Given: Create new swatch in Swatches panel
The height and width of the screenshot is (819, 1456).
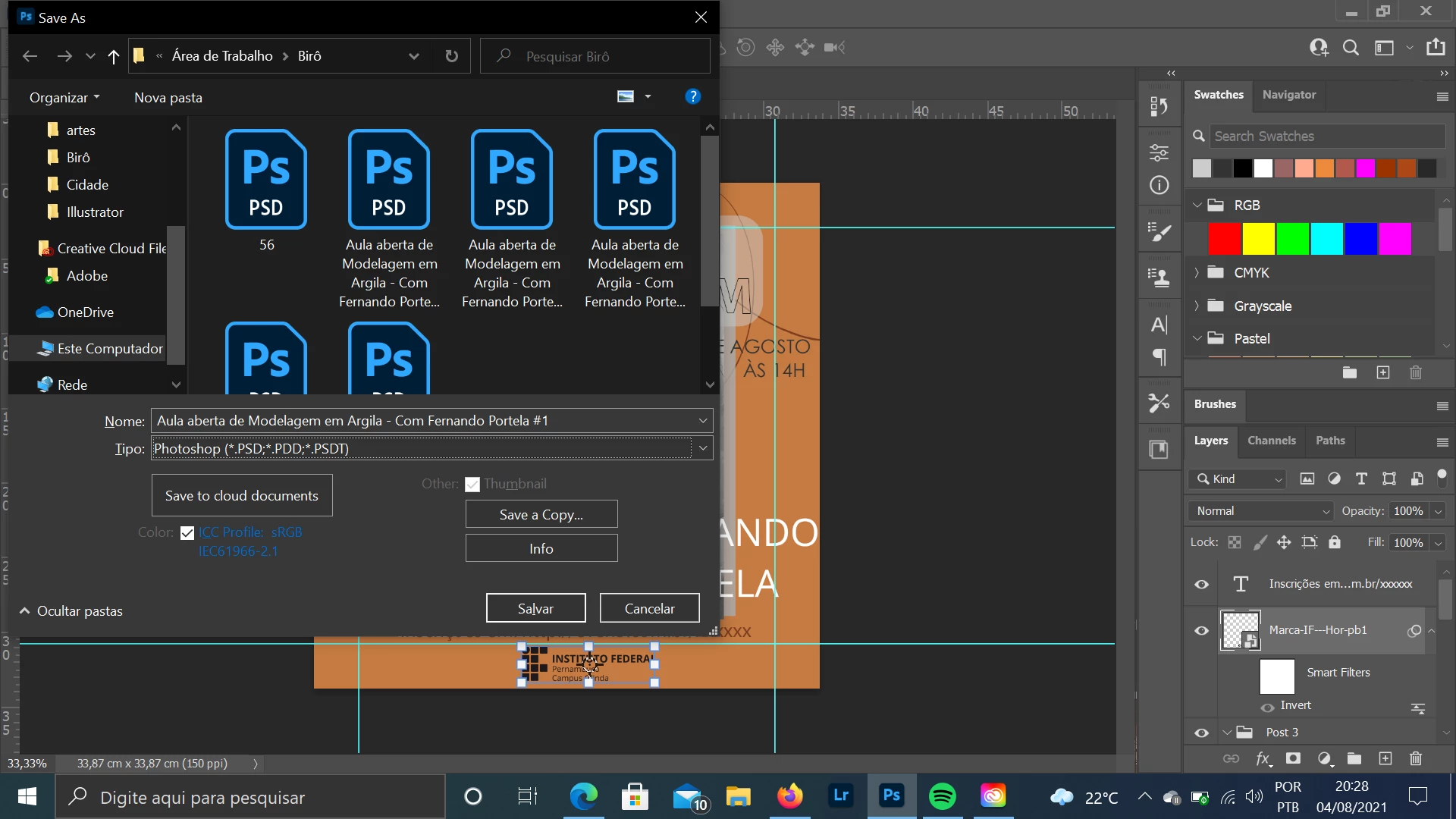Looking at the screenshot, I should (x=1383, y=372).
